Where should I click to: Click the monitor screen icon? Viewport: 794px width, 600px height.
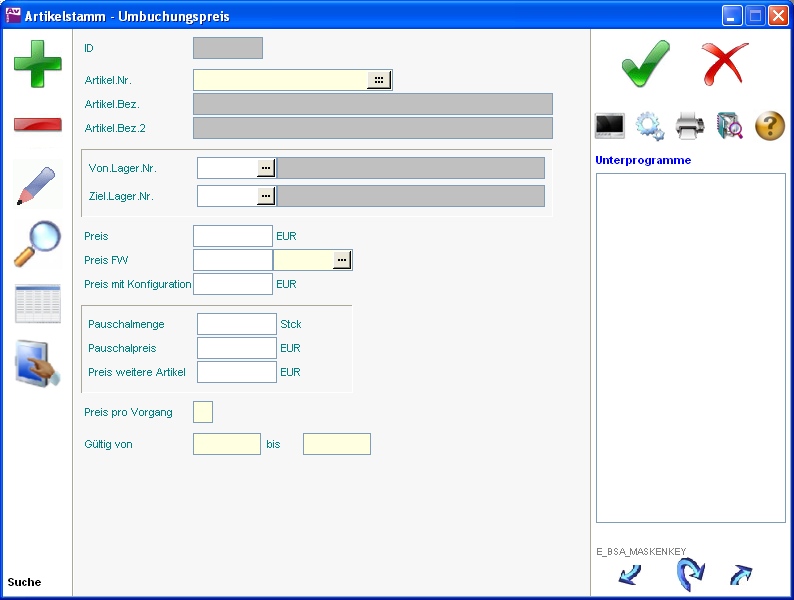(610, 126)
